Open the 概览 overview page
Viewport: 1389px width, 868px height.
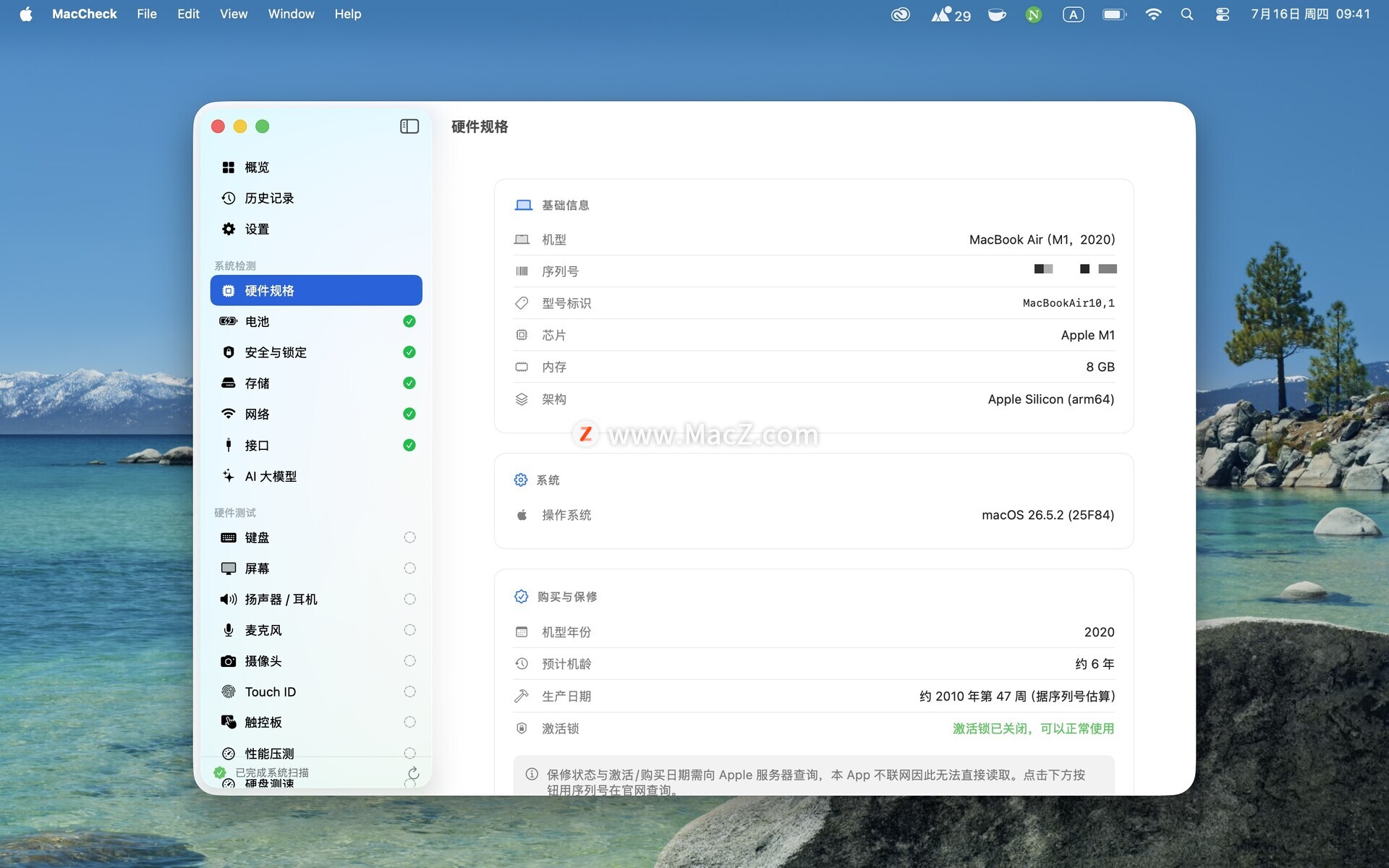point(316,167)
